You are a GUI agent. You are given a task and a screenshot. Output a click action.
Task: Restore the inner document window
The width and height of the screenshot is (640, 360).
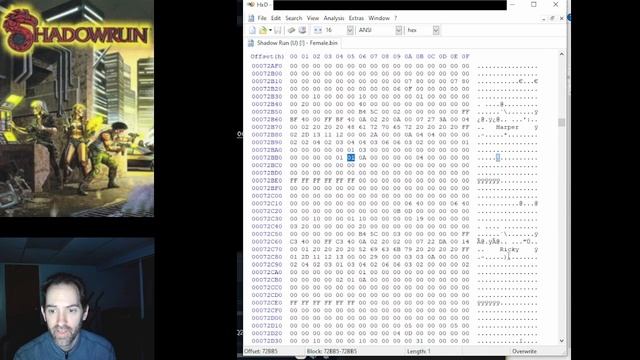click(x=552, y=19)
